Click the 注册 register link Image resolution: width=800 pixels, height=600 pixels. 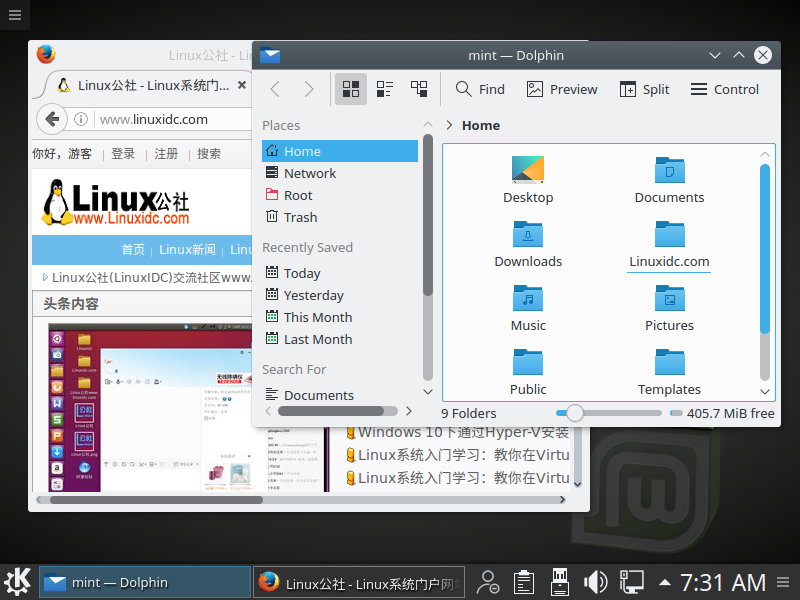click(166, 154)
